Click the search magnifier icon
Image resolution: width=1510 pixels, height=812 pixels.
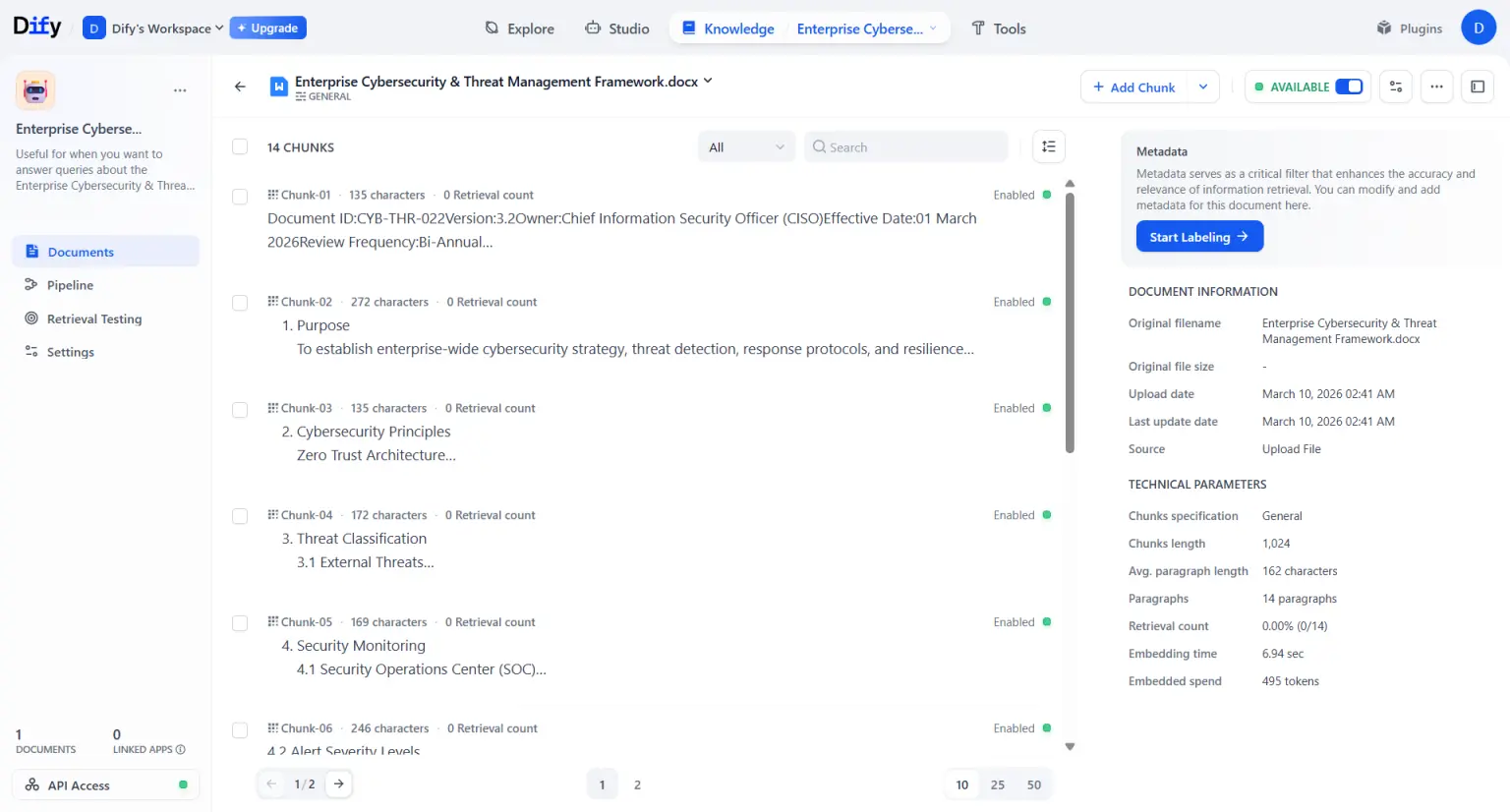click(819, 146)
